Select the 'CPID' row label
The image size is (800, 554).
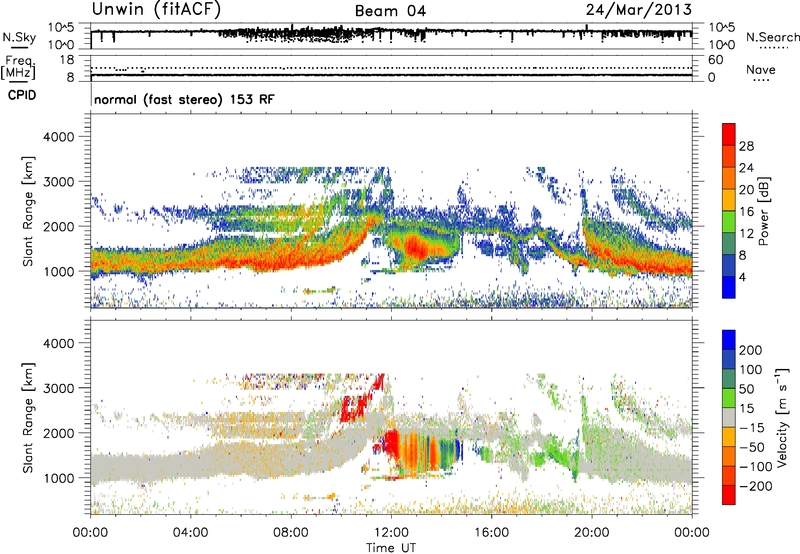coord(22,95)
